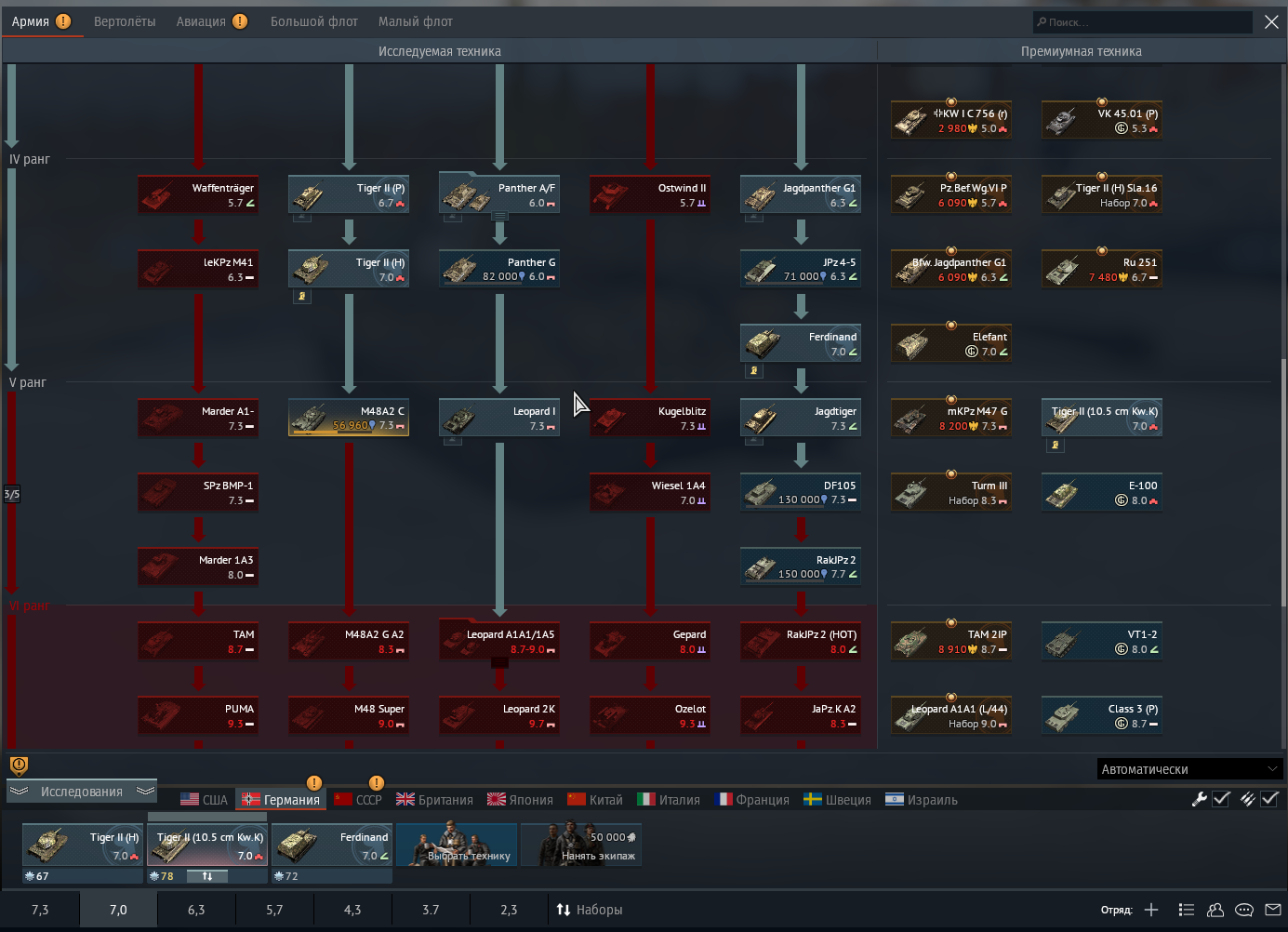Open the chat bubble icon
The height and width of the screenshot is (932, 1288).
pyautogui.click(x=1244, y=910)
